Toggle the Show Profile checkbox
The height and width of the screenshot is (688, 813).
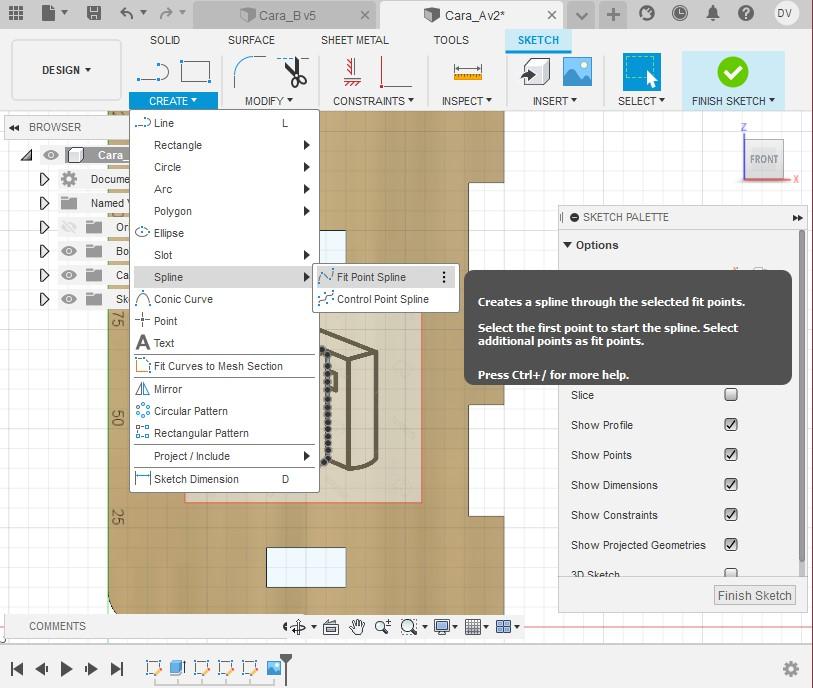click(731, 425)
